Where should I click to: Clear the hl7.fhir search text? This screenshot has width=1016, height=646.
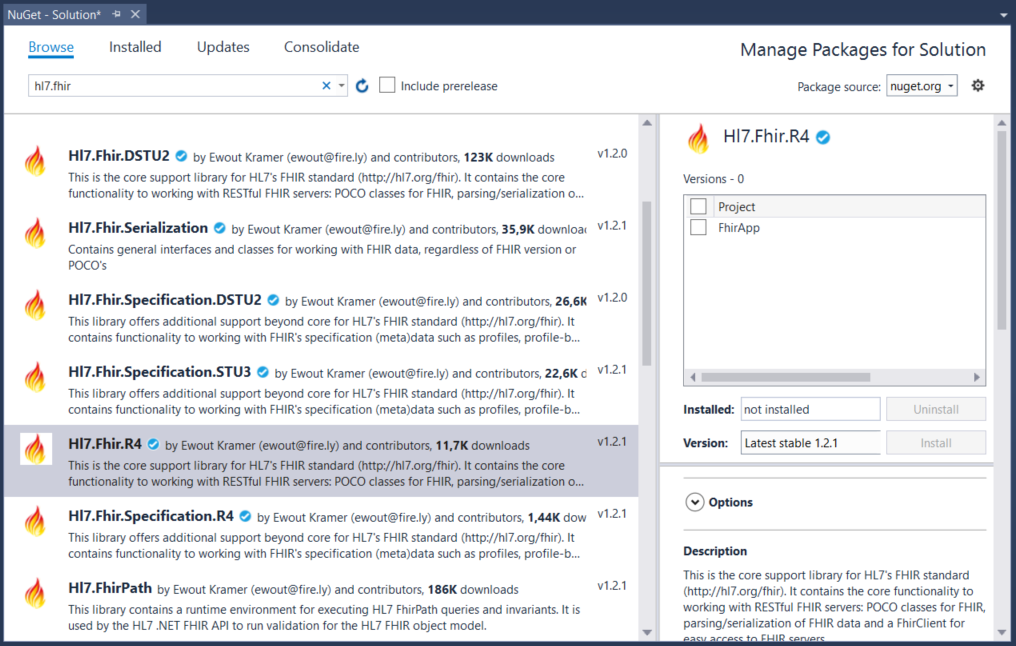pos(327,86)
